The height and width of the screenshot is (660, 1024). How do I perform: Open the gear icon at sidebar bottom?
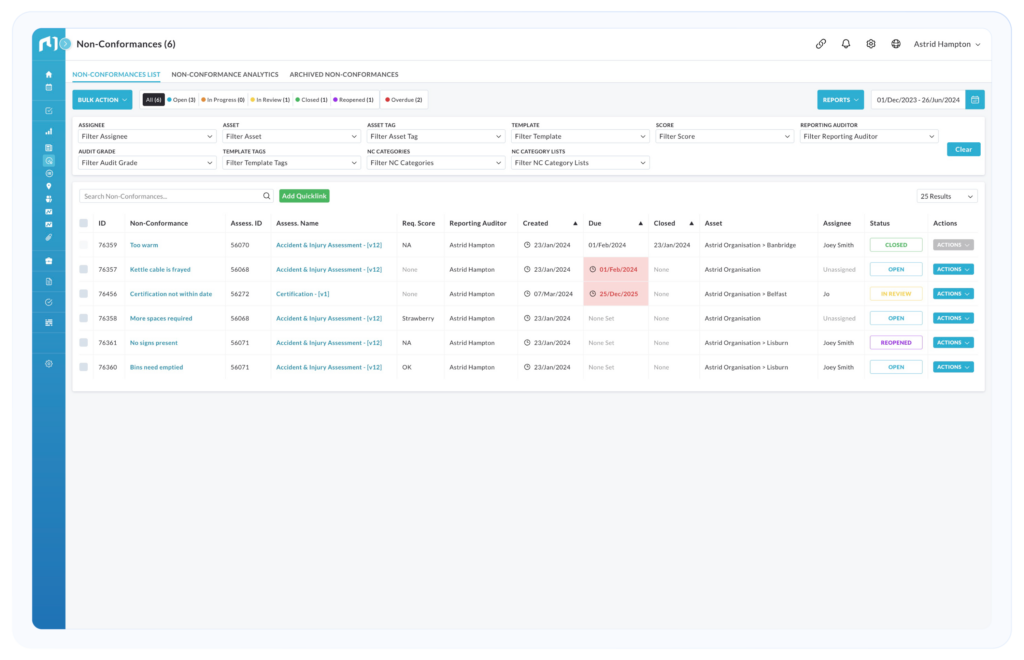[49, 364]
